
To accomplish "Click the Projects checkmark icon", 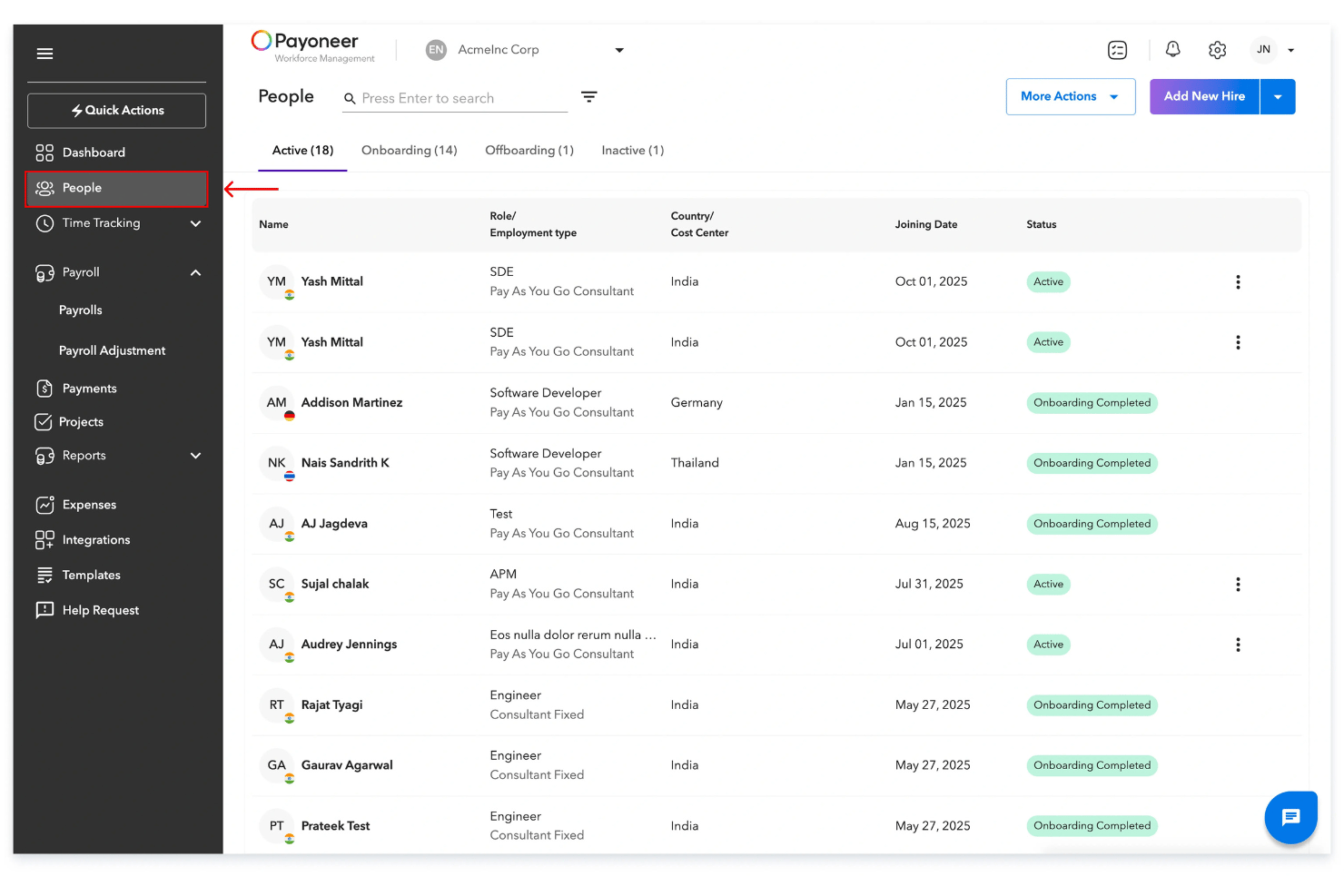I will [43, 422].
